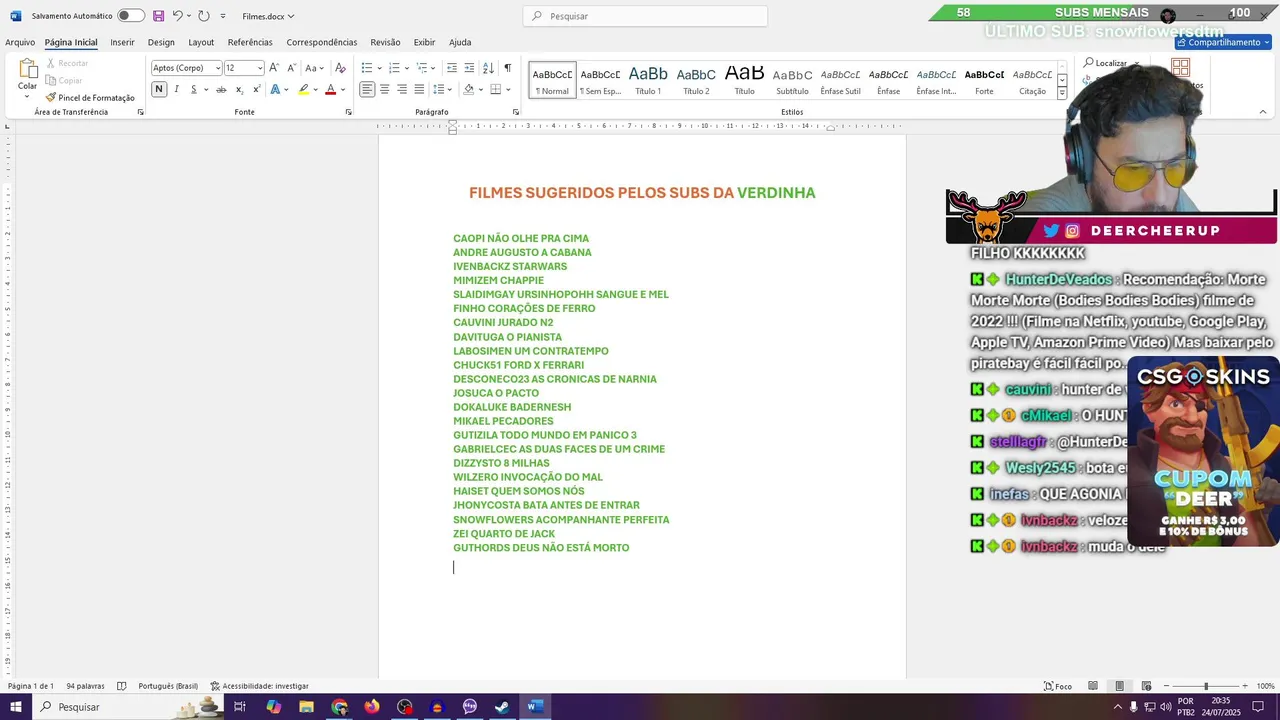Click the bullet list icon
The height and width of the screenshot is (720, 1280).
point(367,68)
